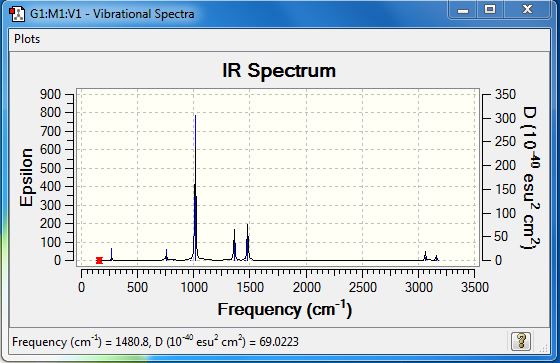Click the small peak near 3150 cm-1
The image size is (560, 363).
[436, 258]
